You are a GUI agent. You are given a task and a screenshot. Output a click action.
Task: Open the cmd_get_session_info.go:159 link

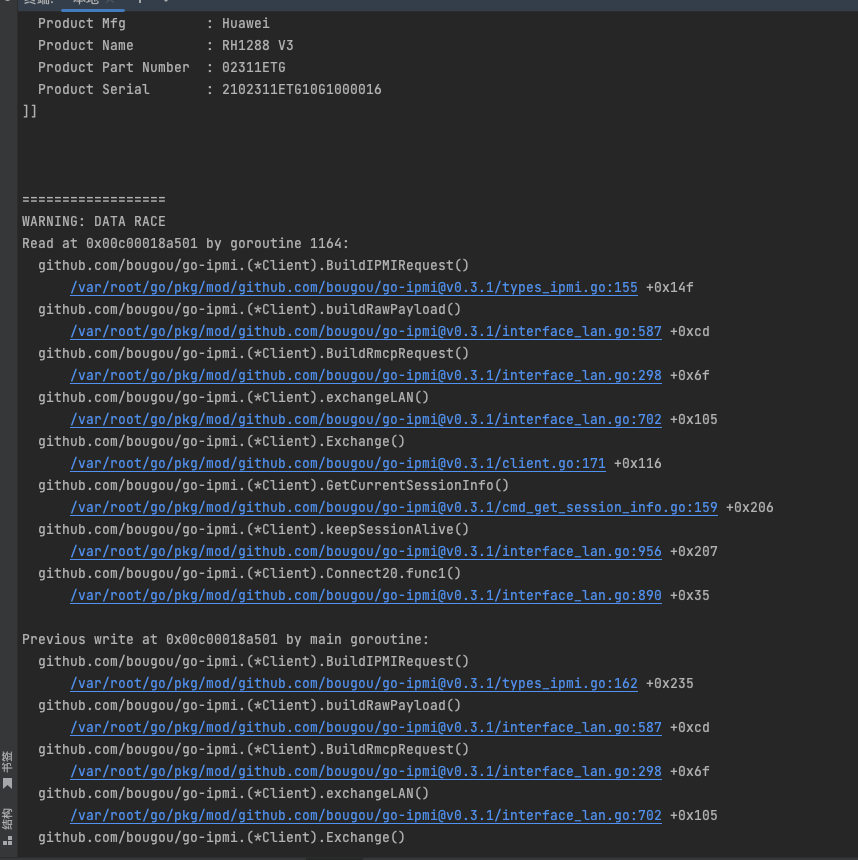click(393, 507)
